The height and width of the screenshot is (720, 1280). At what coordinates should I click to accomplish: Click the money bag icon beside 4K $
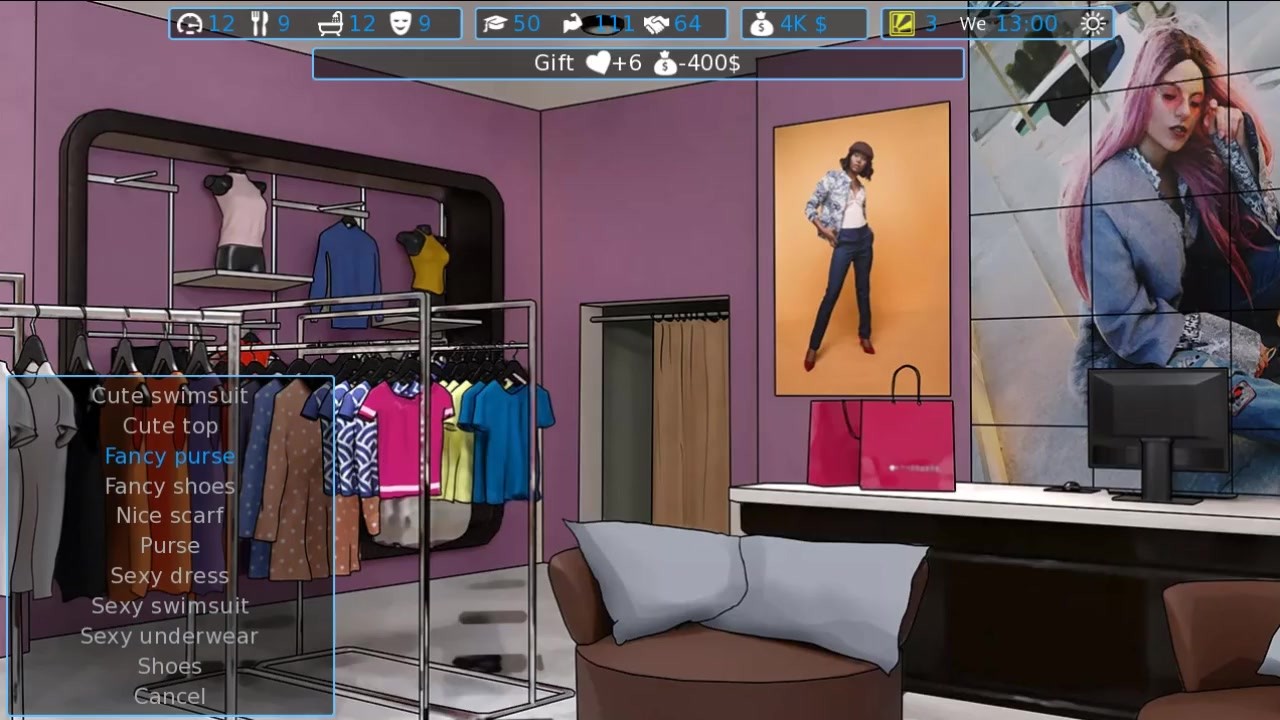pos(762,24)
